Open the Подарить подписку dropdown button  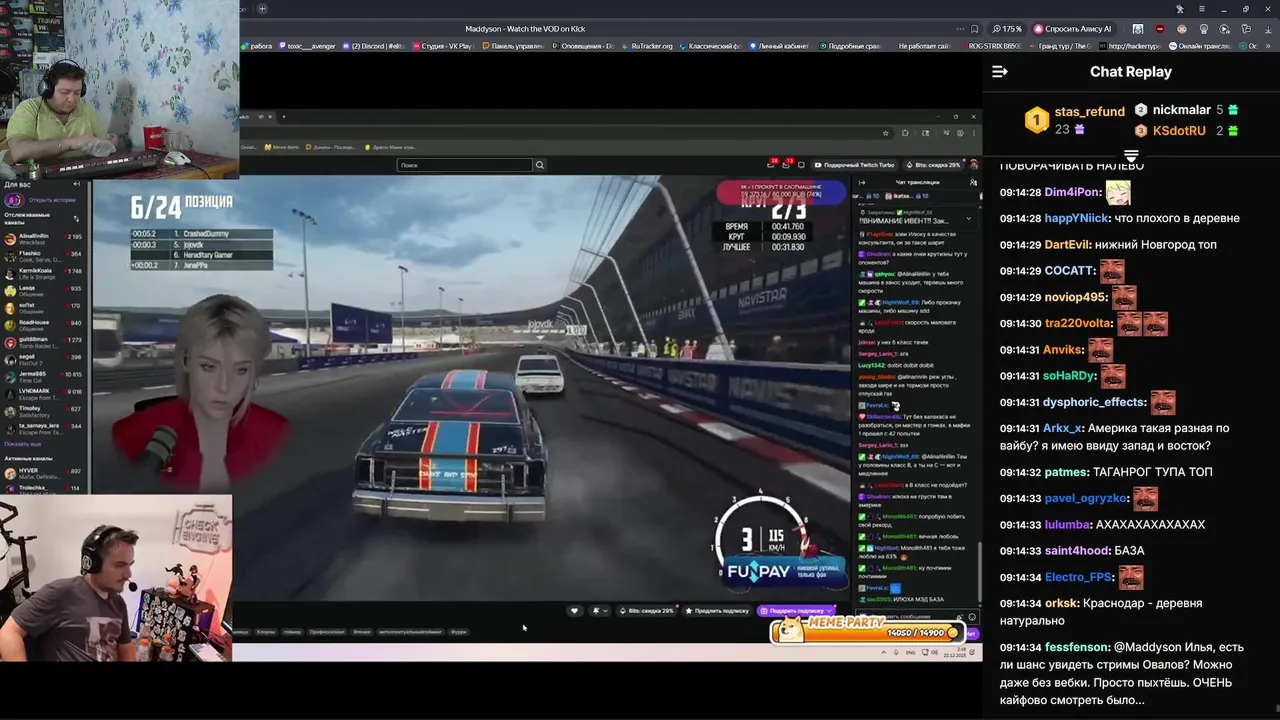(797, 610)
